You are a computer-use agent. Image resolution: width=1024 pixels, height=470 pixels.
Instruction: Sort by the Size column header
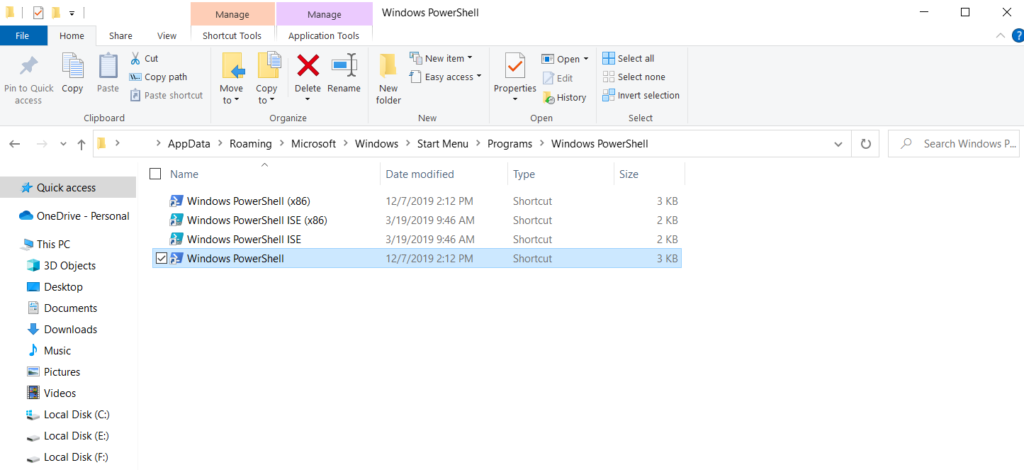(629, 174)
